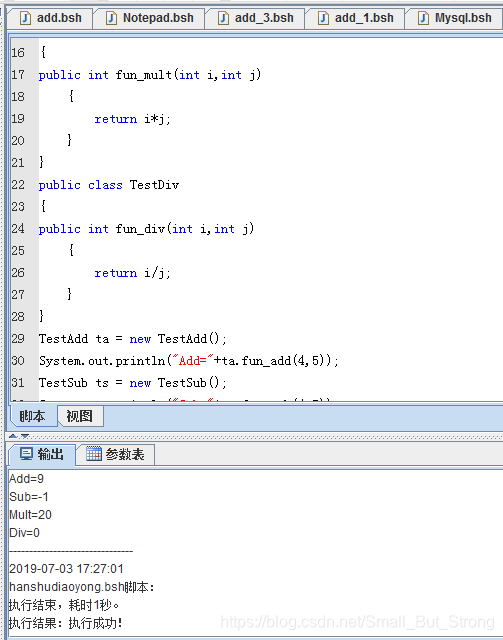Click the hanshudiaoyong.bsh脚本 output line

click(x=82, y=587)
